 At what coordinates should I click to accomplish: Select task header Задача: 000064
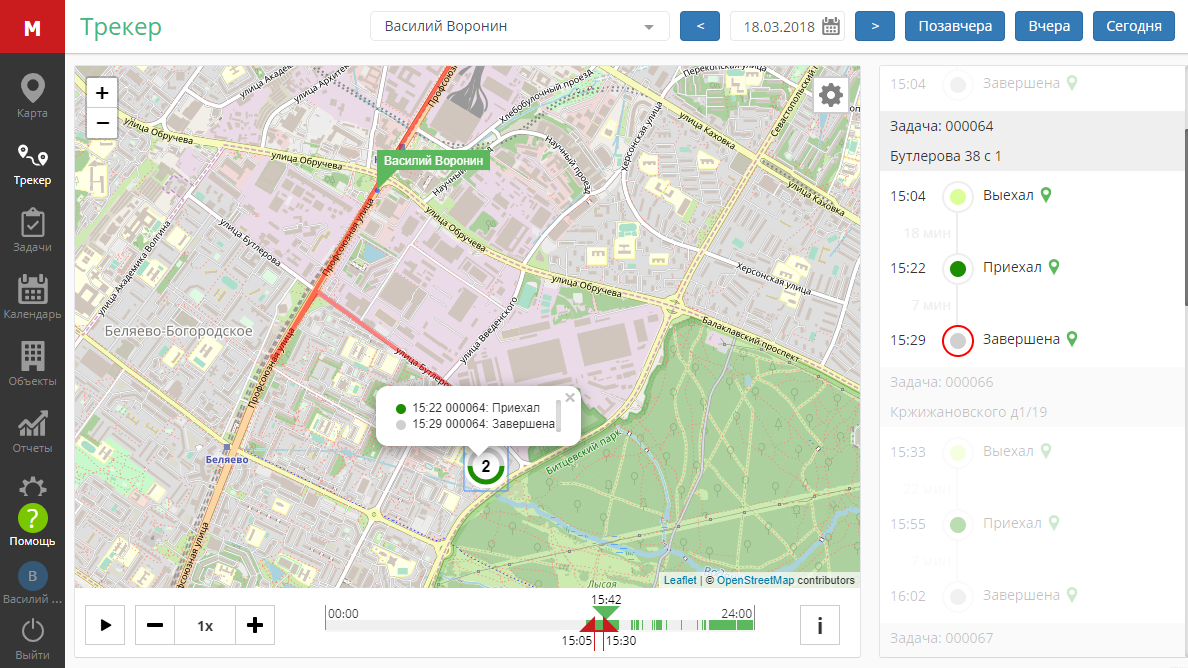[942, 126]
